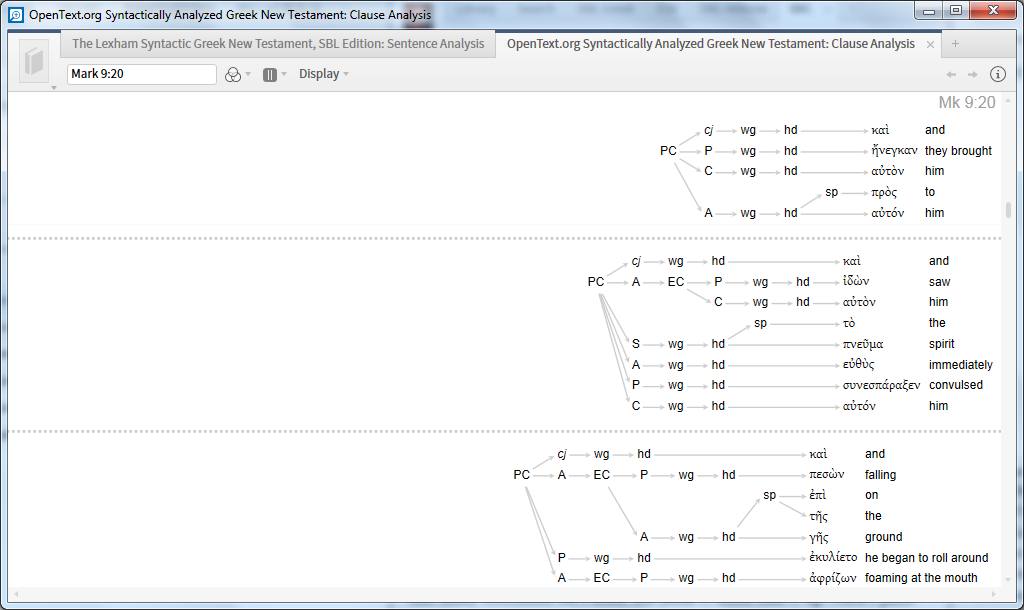The image size is (1024, 610).
Task: Select Greek word τῆς
Action: pos(818,516)
